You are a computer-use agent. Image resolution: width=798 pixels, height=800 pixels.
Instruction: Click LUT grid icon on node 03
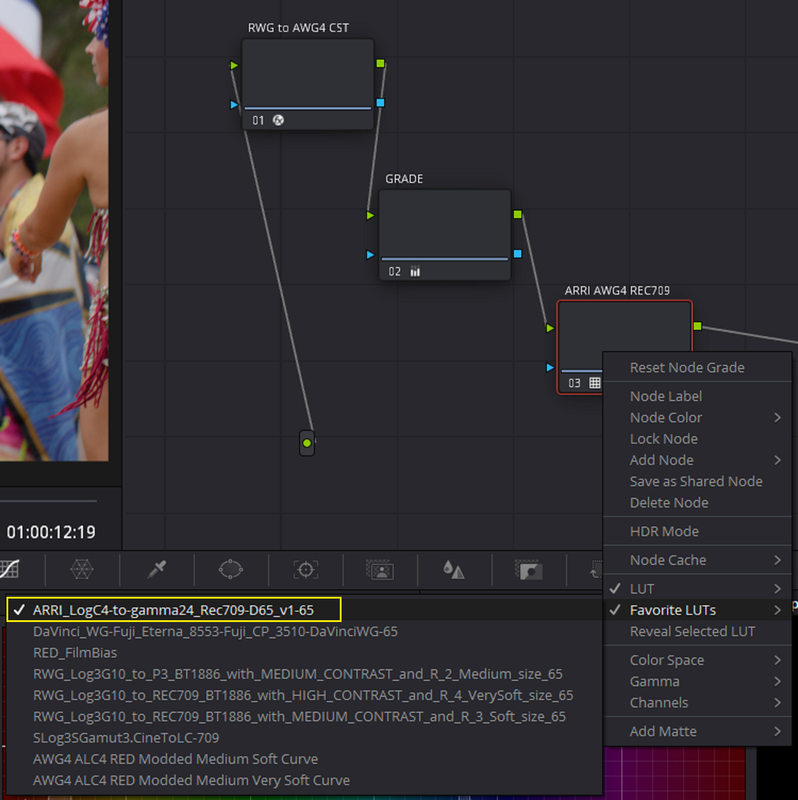(x=594, y=383)
